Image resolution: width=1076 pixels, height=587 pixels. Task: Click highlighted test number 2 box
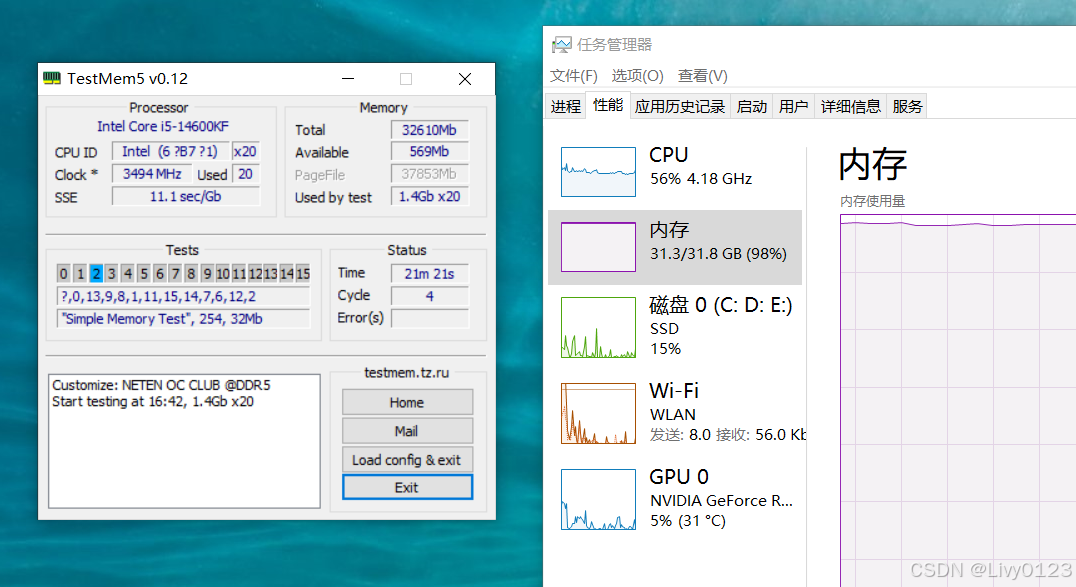(x=96, y=274)
